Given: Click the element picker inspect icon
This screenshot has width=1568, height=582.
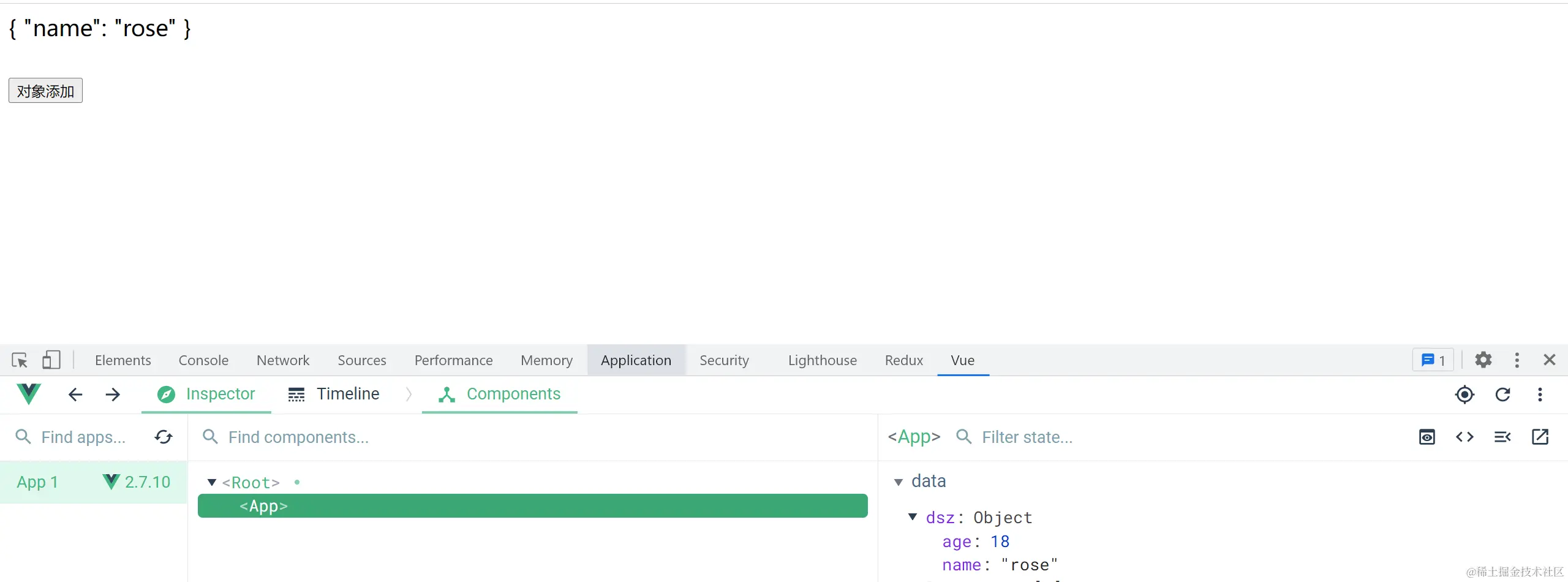Looking at the screenshot, I should coord(20,360).
